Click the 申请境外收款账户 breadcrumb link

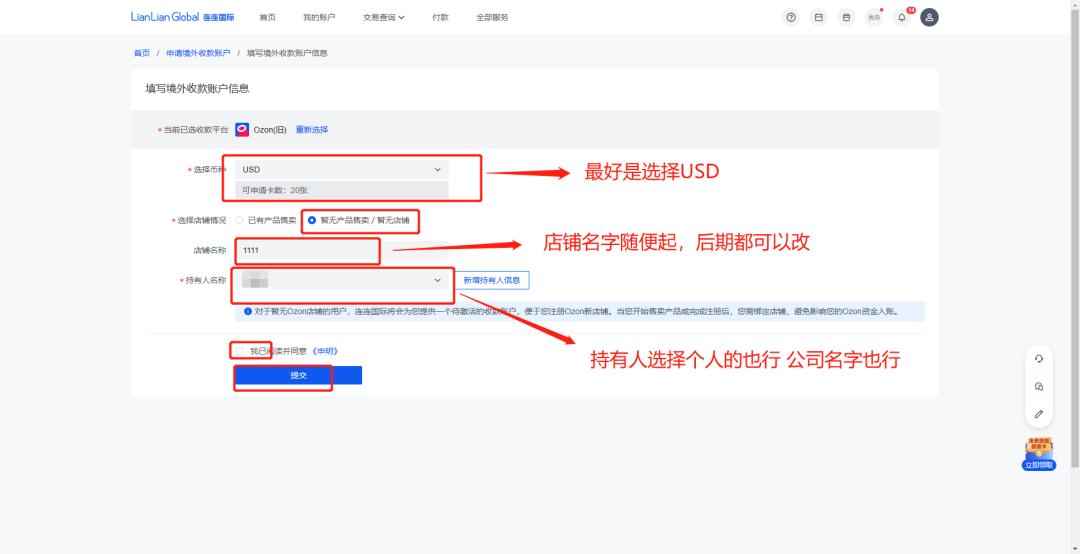(198, 53)
